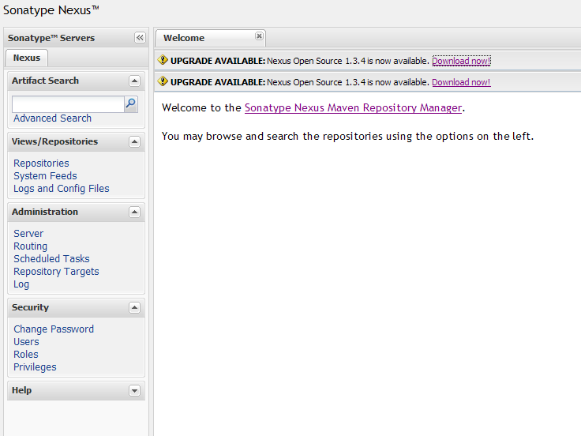Open the Change Password option
The height and width of the screenshot is (436, 581).
(x=53, y=329)
